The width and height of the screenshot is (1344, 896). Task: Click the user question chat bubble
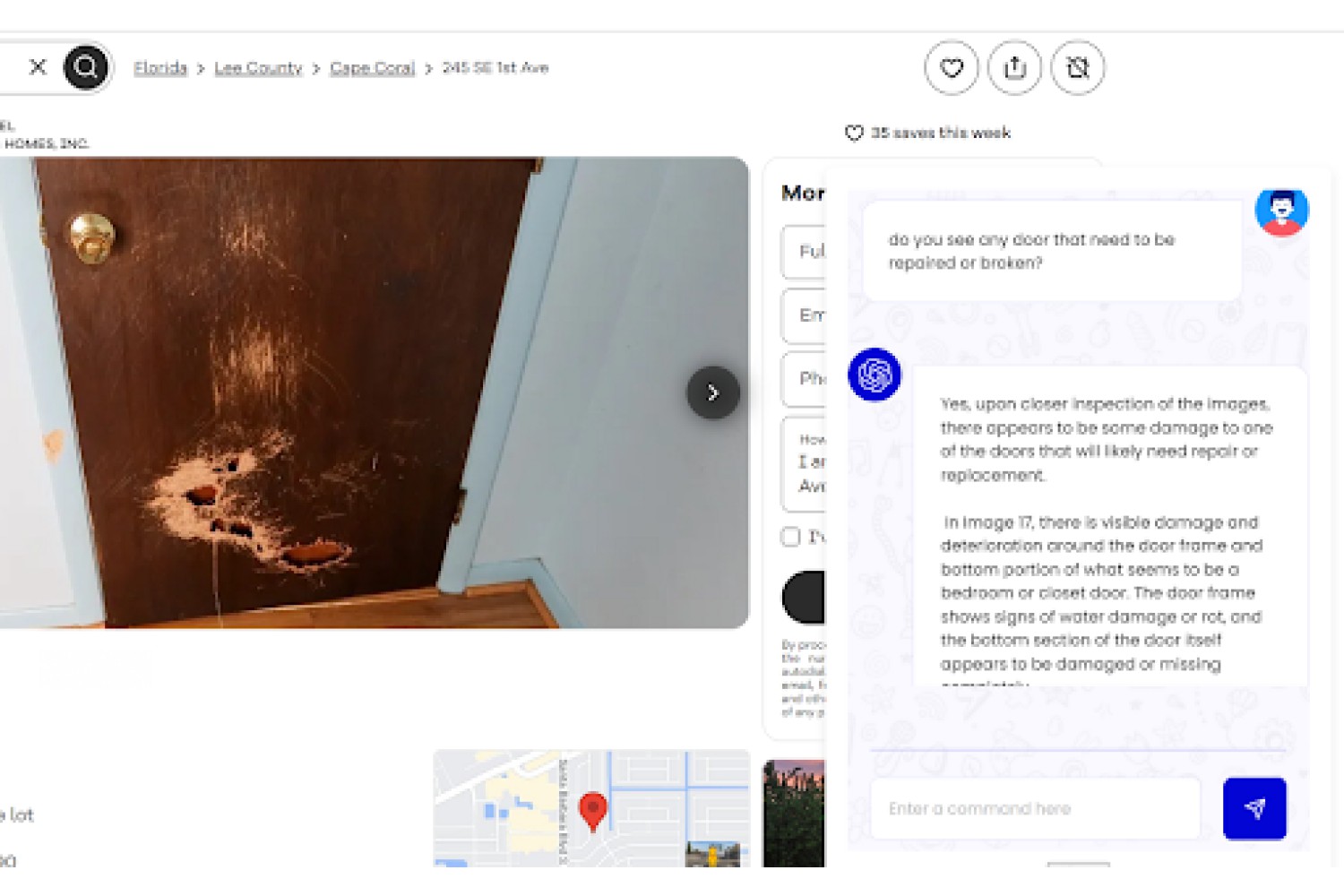(x=1052, y=251)
